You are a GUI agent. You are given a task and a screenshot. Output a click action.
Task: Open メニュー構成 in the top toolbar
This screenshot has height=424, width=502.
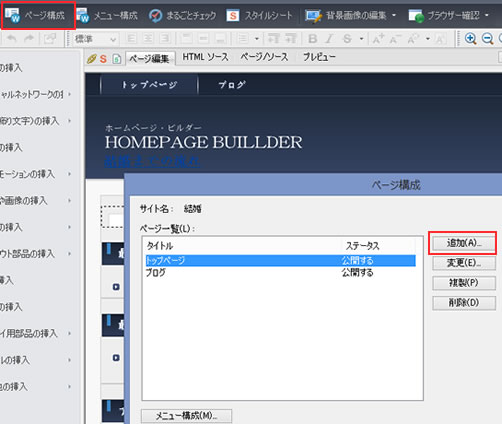(107, 15)
